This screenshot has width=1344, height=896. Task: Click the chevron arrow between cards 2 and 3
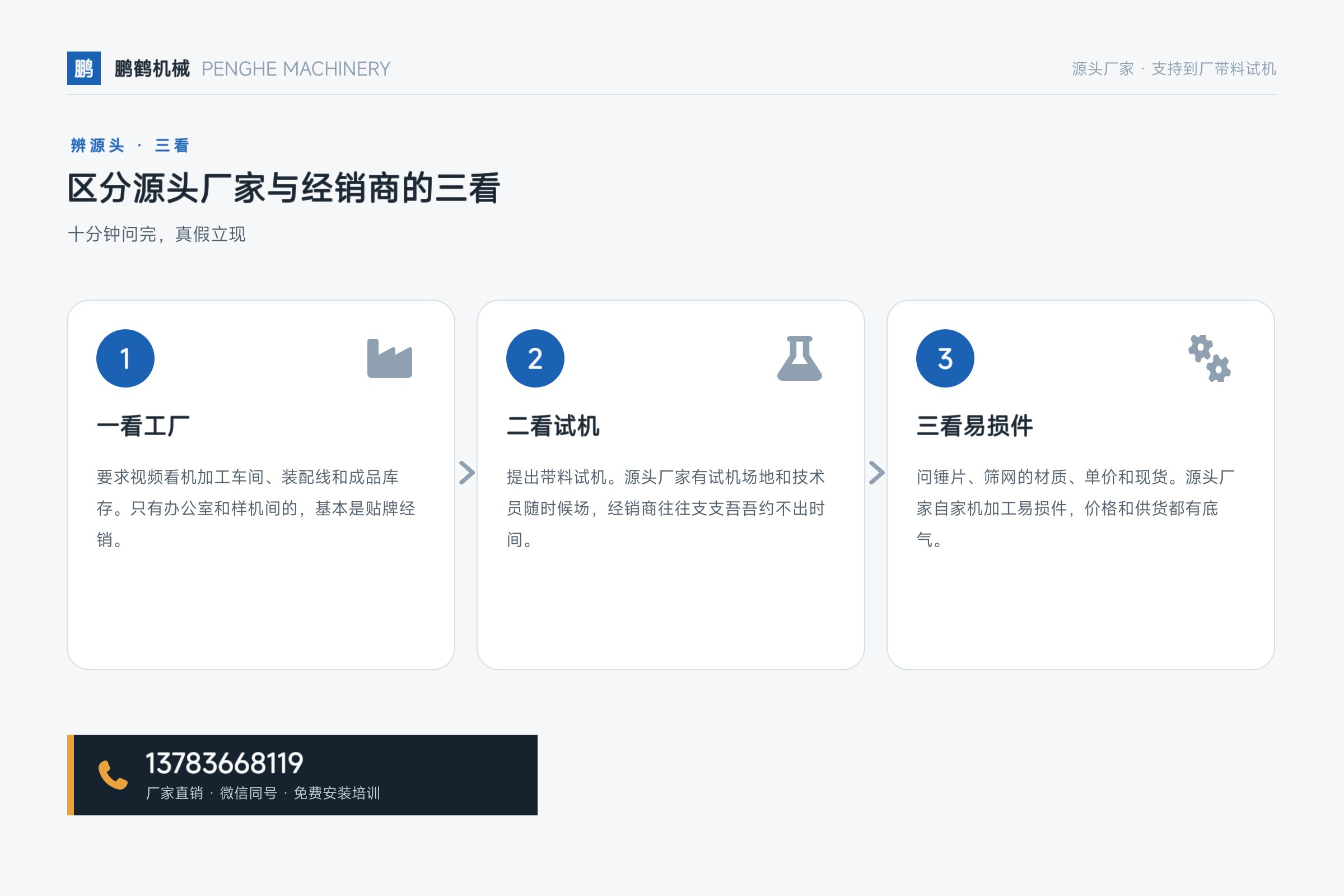point(876,473)
